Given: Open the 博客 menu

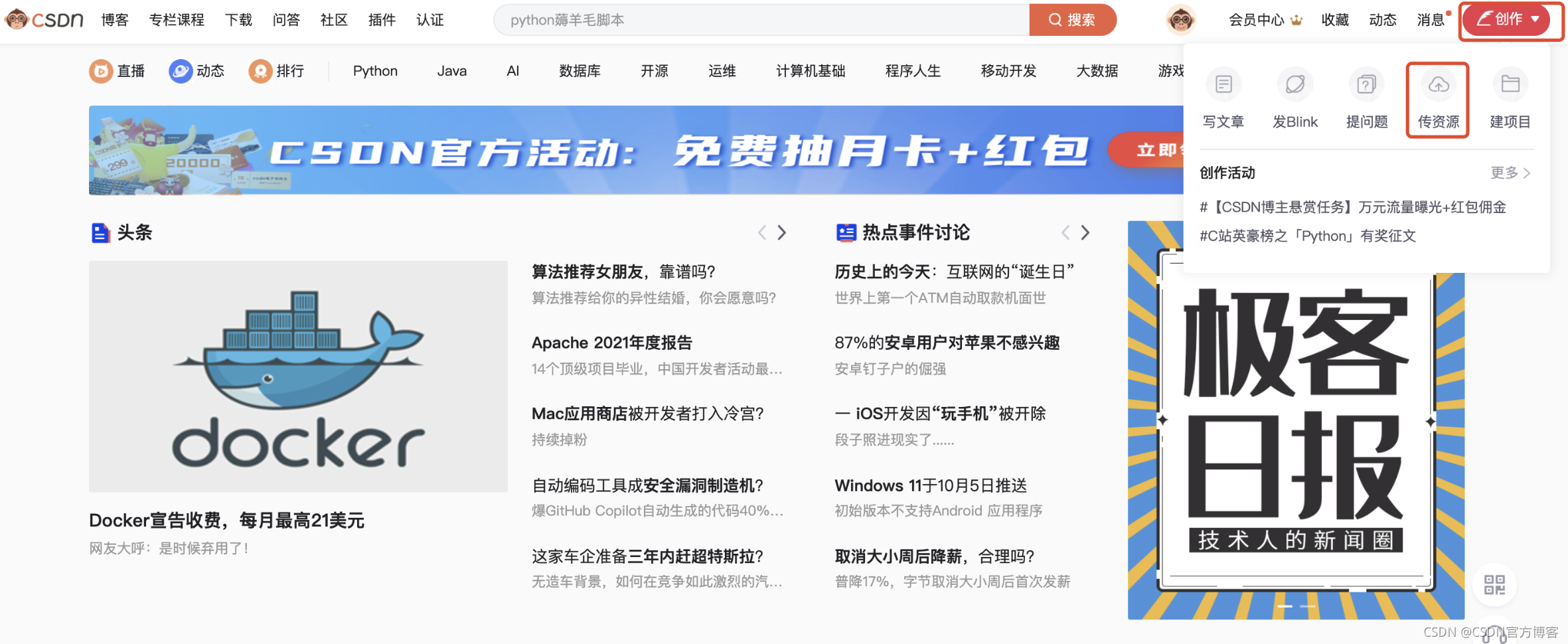Looking at the screenshot, I should (x=115, y=20).
